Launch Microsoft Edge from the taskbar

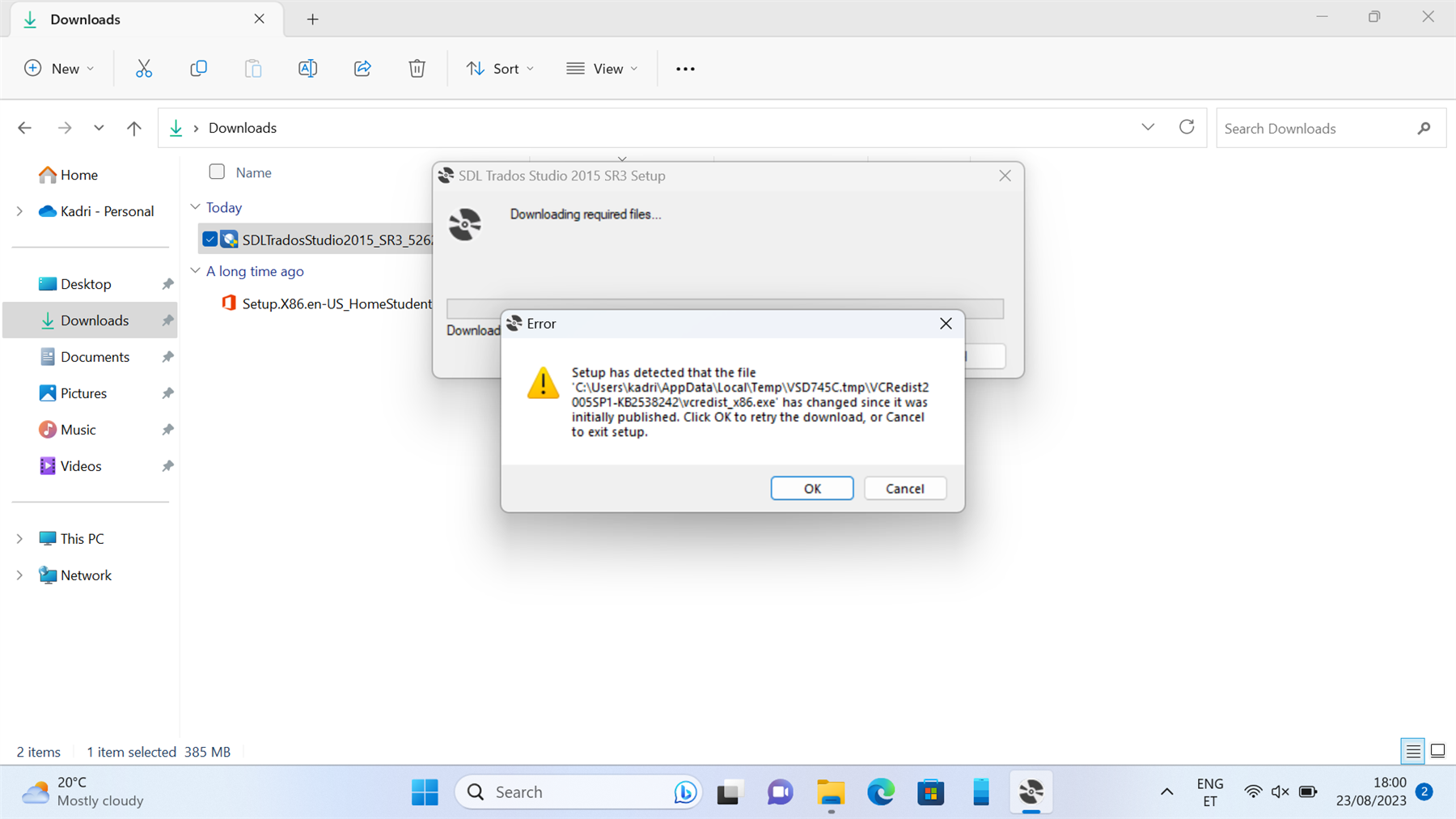tap(881, 791)
